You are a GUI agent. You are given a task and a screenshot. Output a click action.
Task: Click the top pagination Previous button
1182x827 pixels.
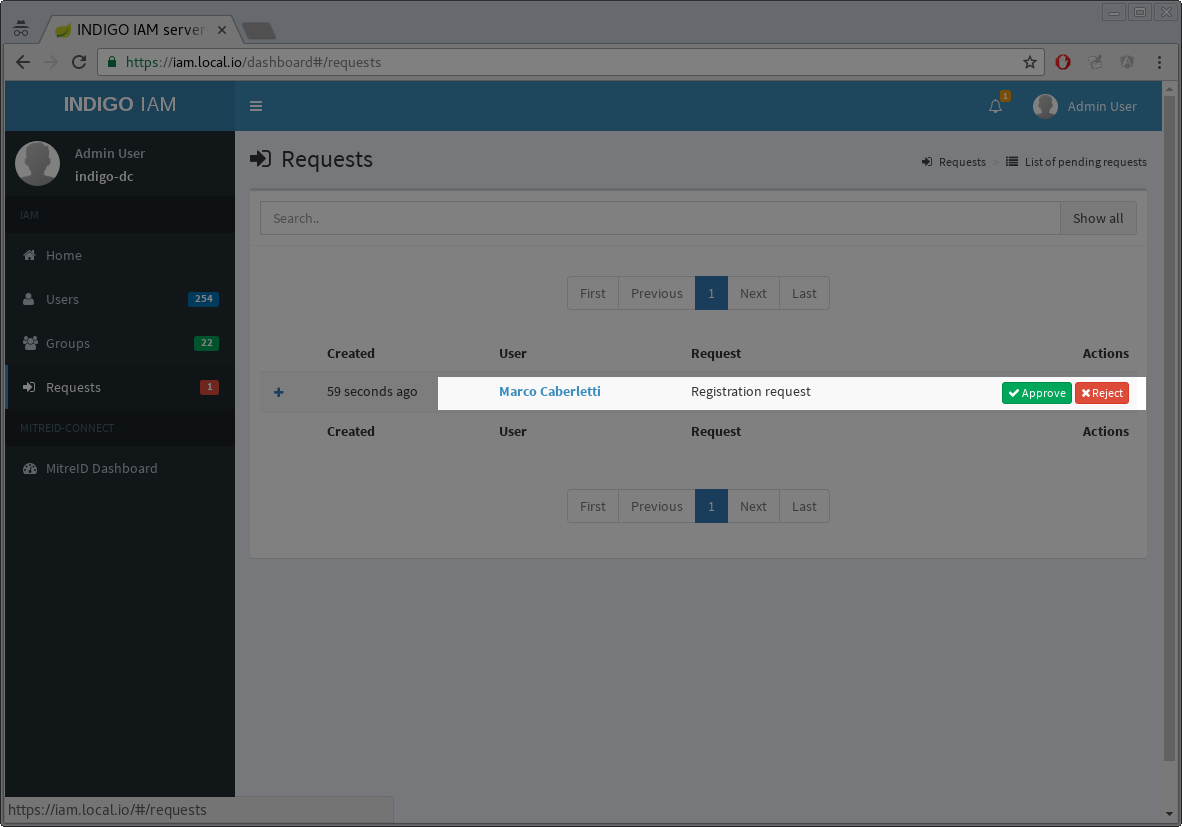pos(657,293)
